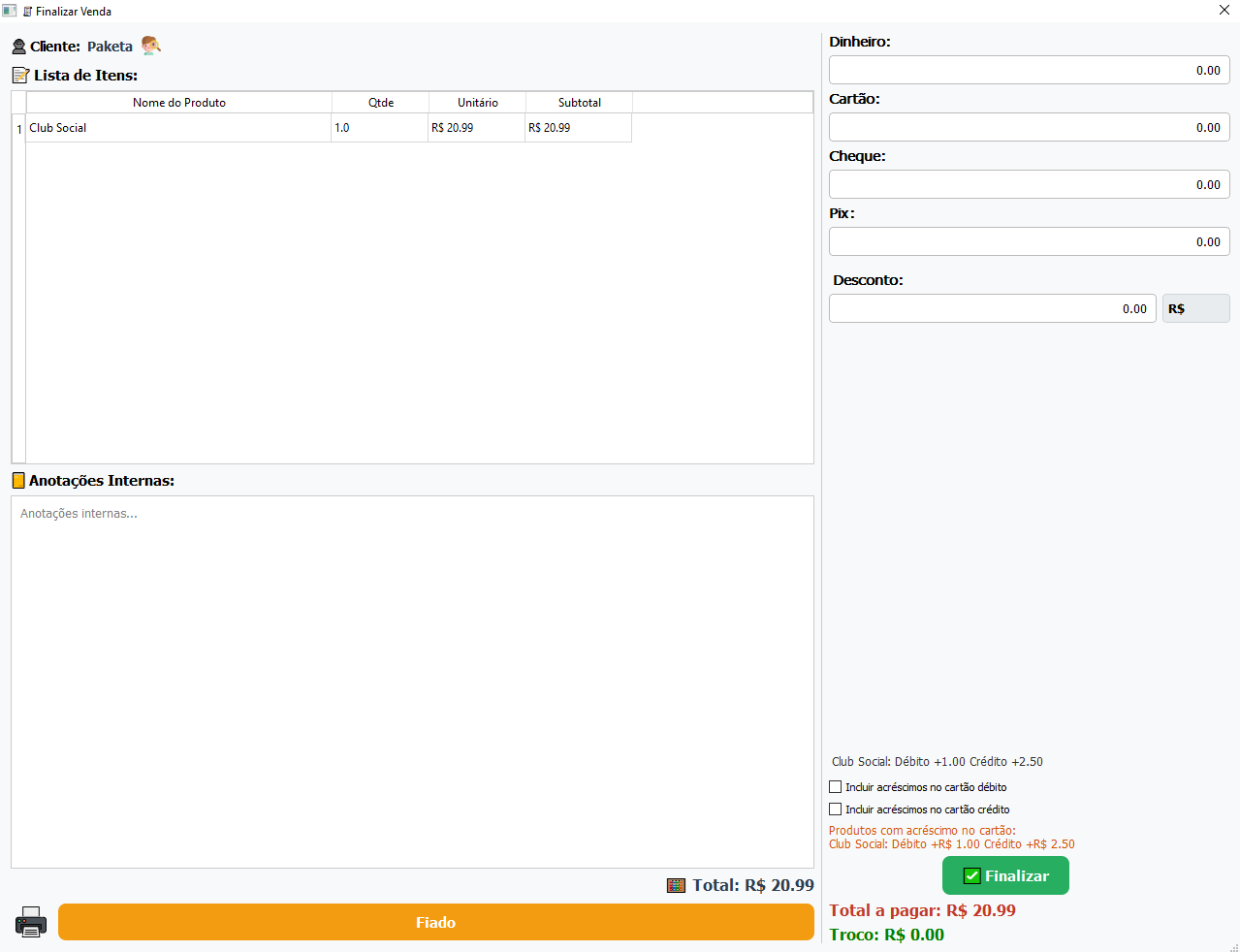Click the Qtde column header

click(x=380, y=103)
